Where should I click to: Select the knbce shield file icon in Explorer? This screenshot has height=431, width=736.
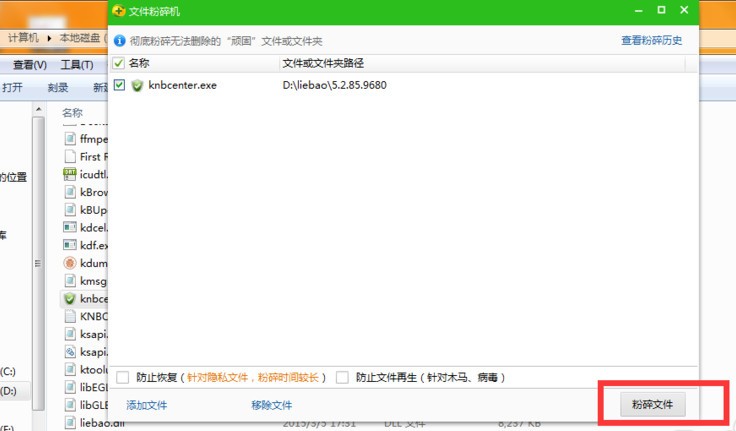[x=70, y=299]
